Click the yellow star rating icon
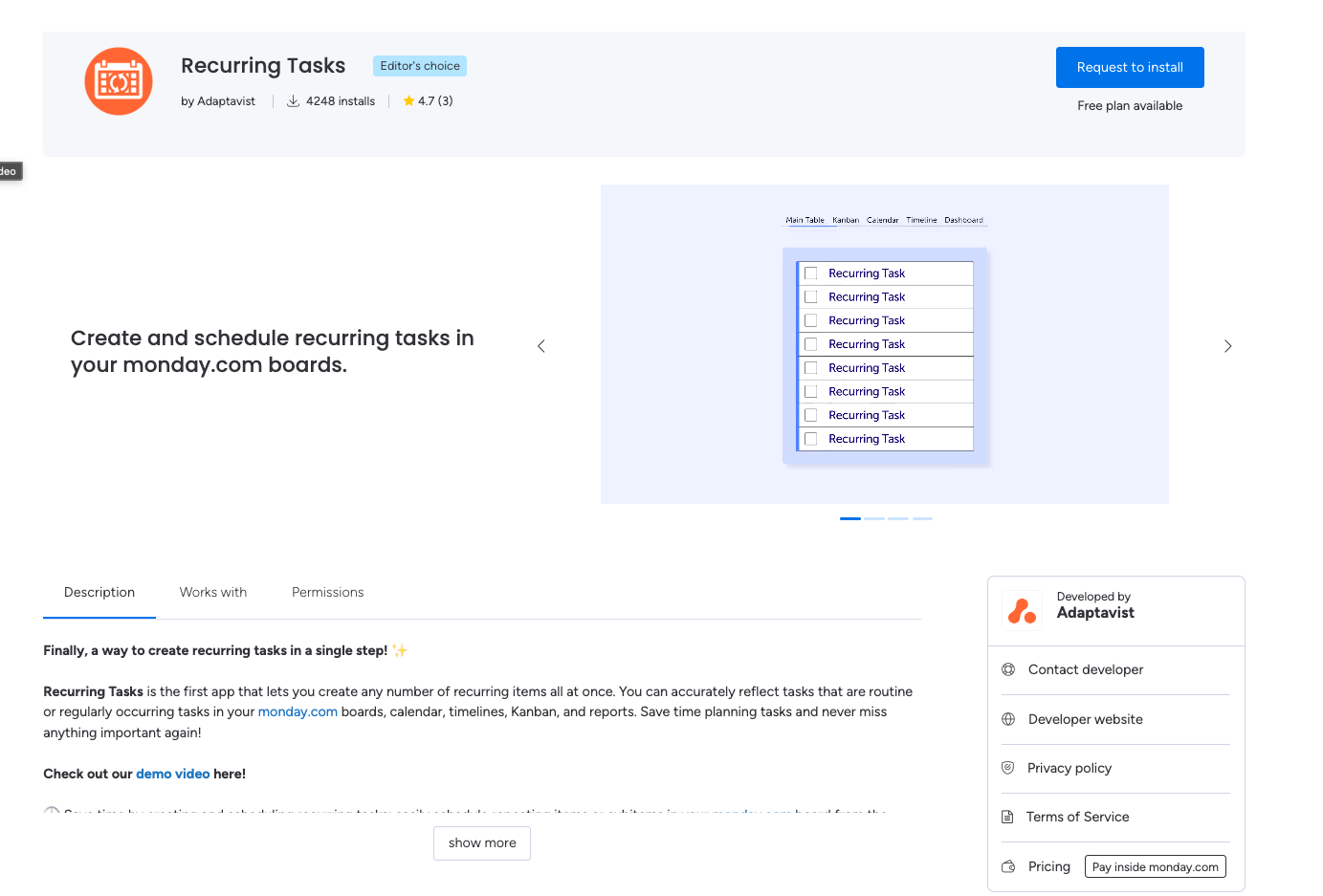Screen dimensions: 1323x896 coord(408,100)
